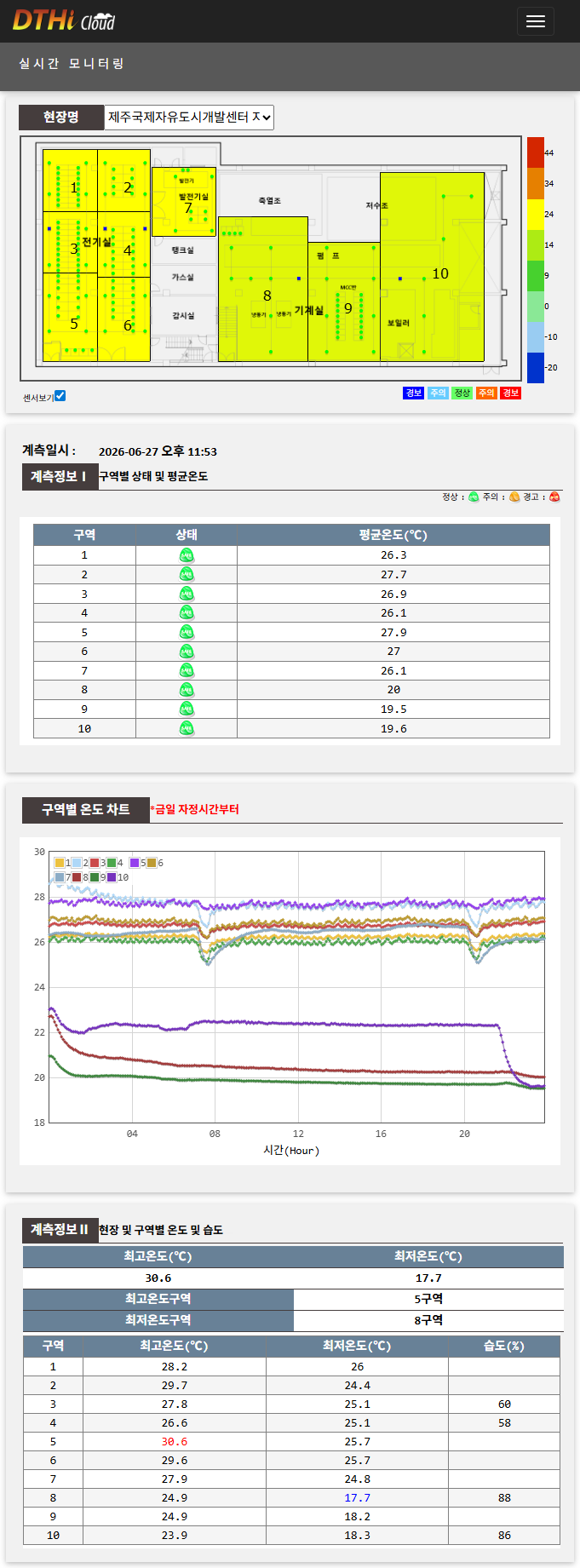Open the hamburger navigation menu
This screenshot has height=1568, width=580.
pos(535,21)
